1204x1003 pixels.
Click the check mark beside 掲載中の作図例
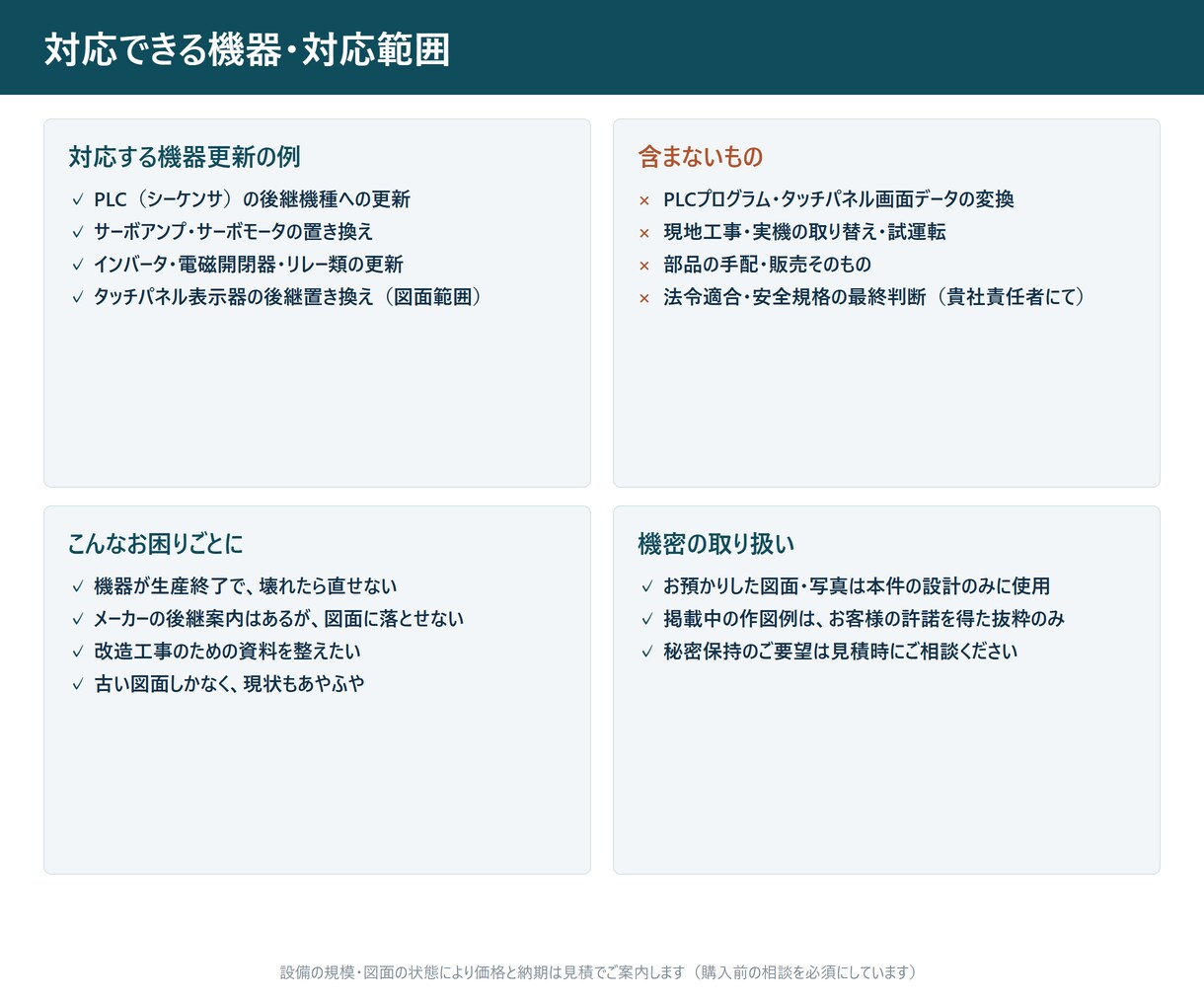(647, 619)
